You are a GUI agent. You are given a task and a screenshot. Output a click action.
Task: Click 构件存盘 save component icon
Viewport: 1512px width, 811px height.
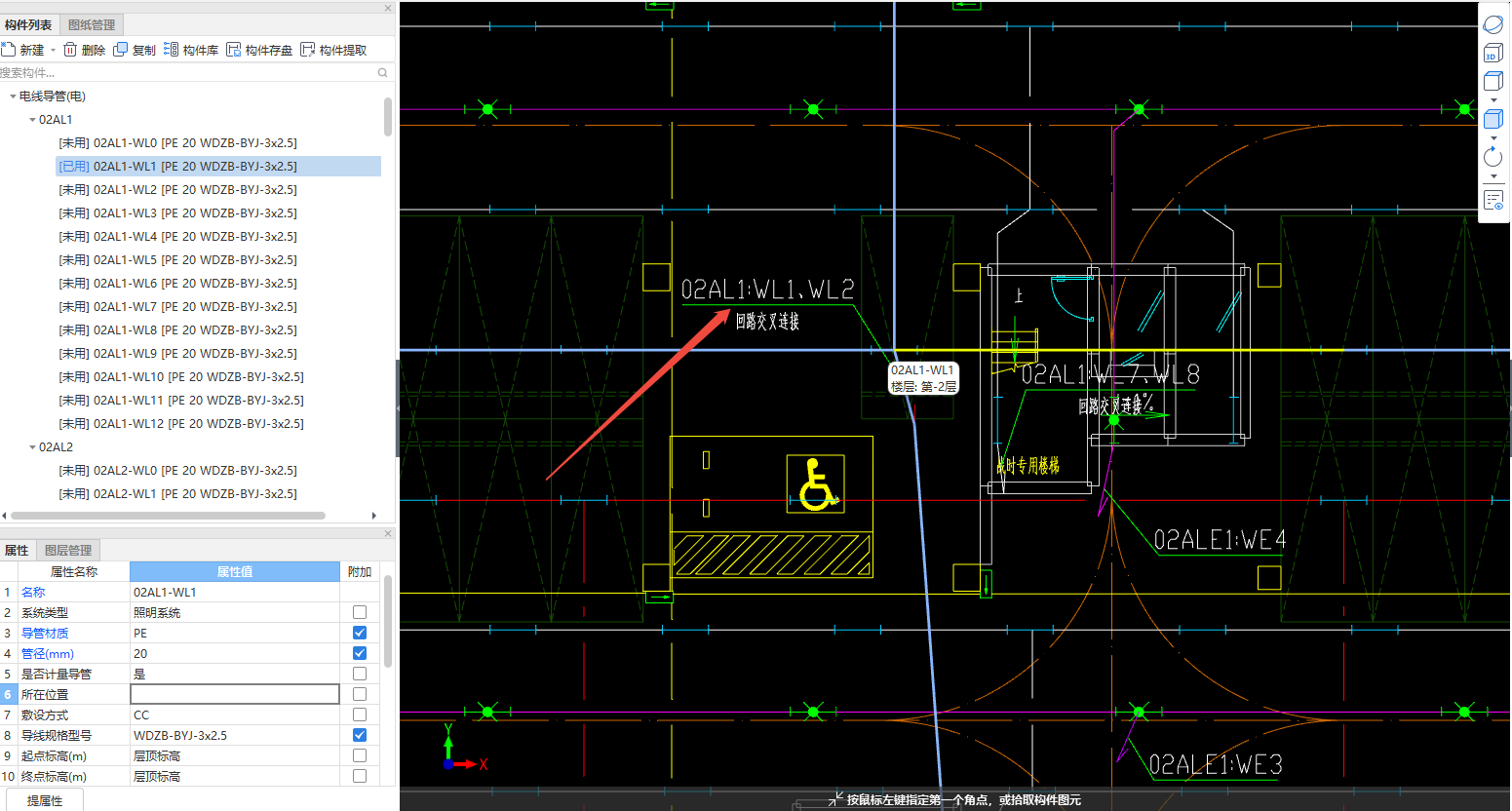(234, 50)
